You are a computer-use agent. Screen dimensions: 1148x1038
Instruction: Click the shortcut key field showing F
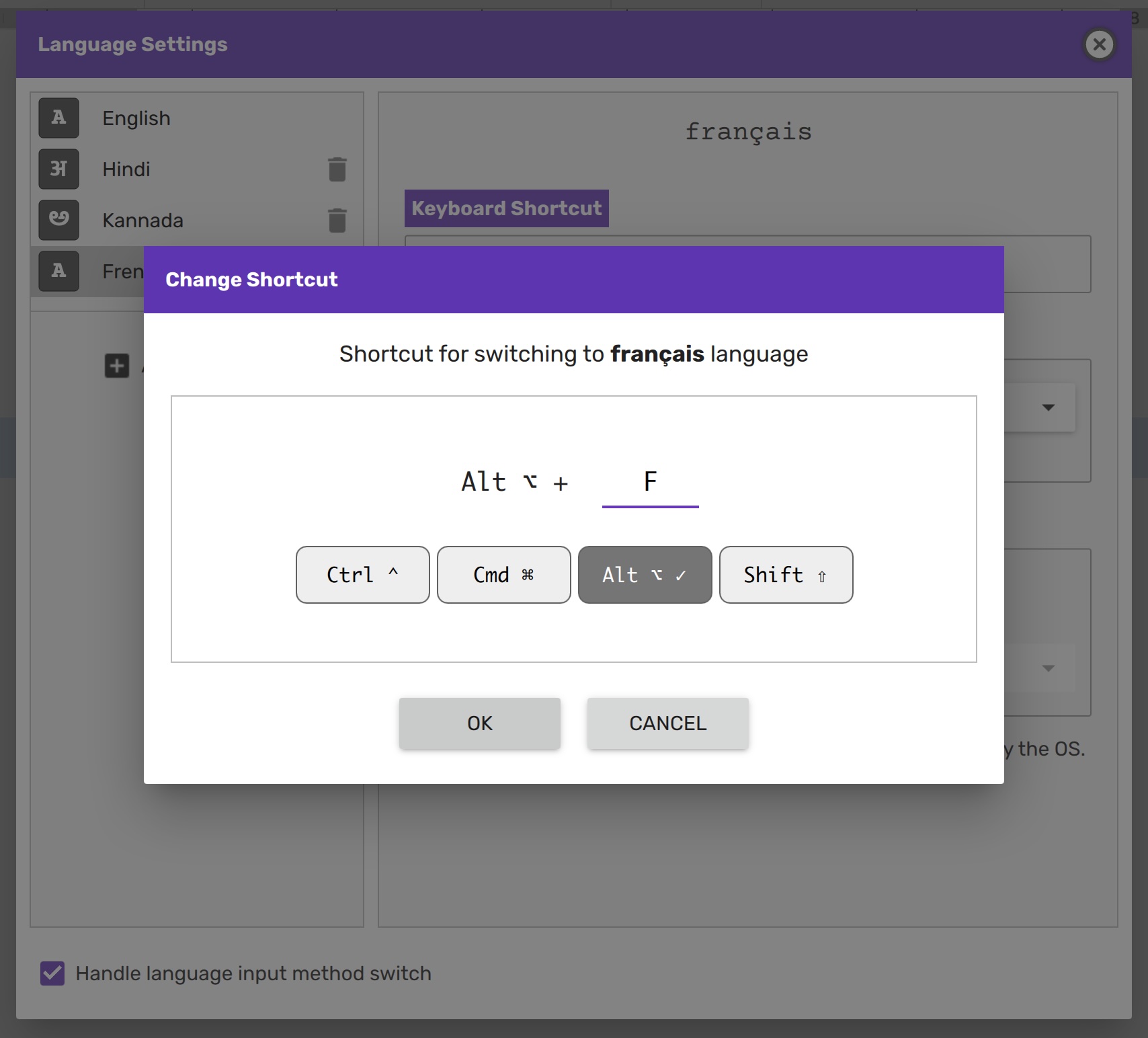pyautogui.click(x=650, y=483)
